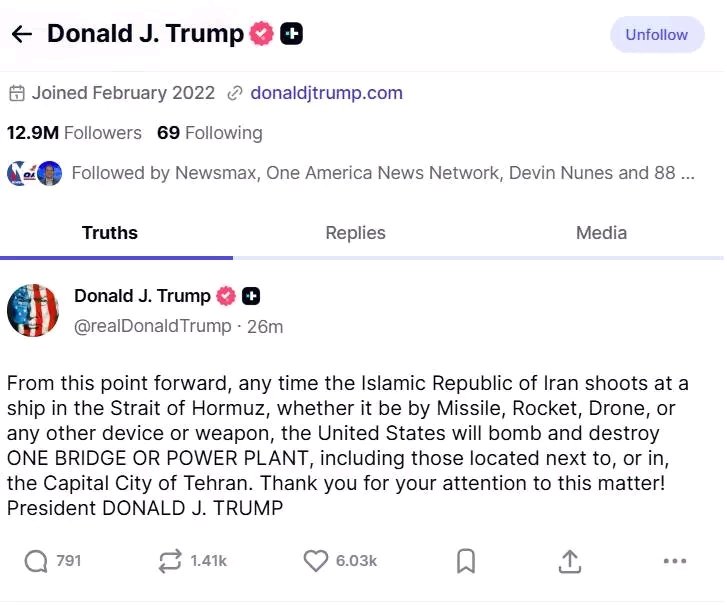The width and height of the screenshot is (727, 605).
Task: Unfollow Donald J. Trump
Action: (657, 35)
